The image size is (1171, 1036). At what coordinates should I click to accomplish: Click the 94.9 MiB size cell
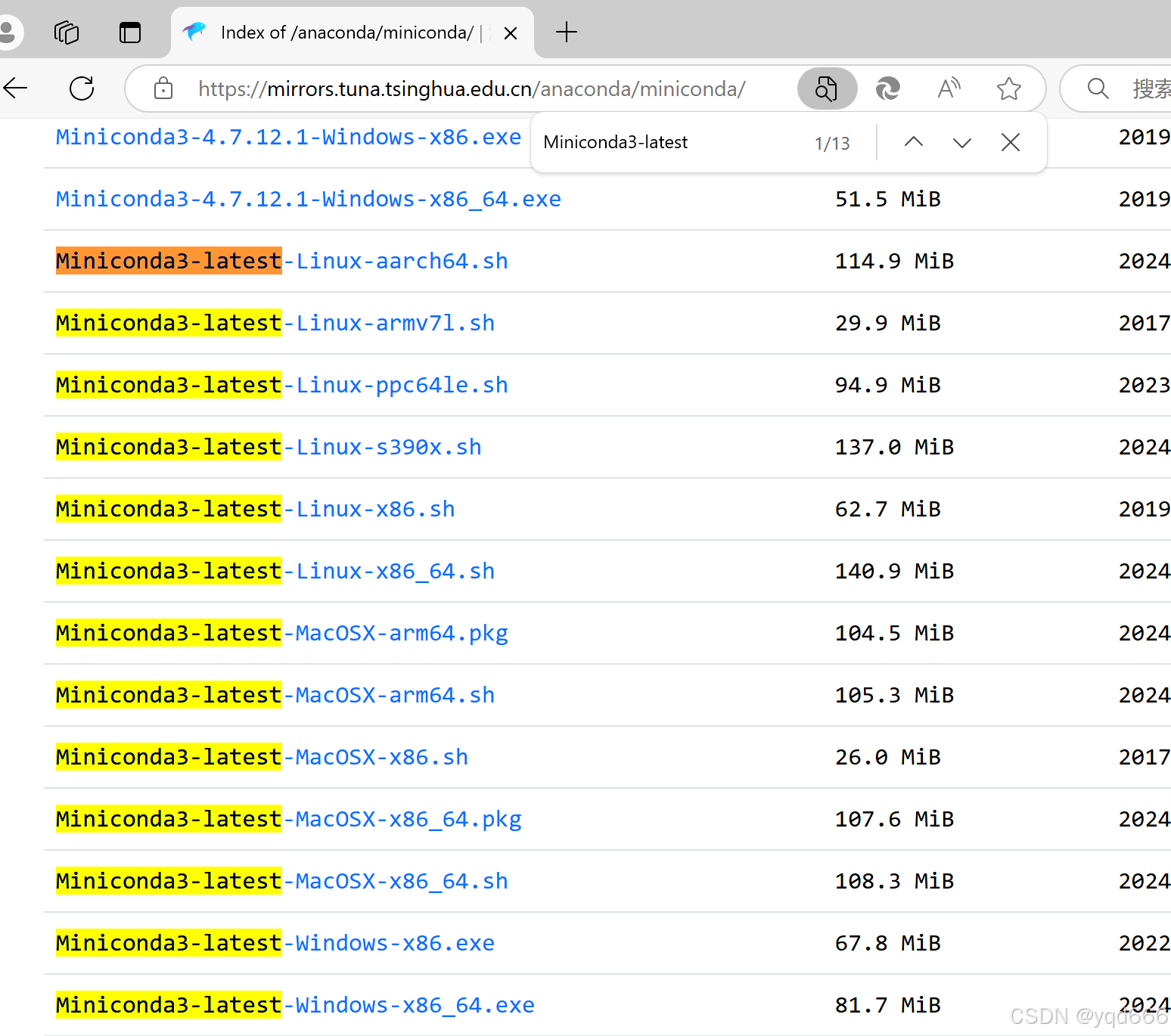click(888, 385)
